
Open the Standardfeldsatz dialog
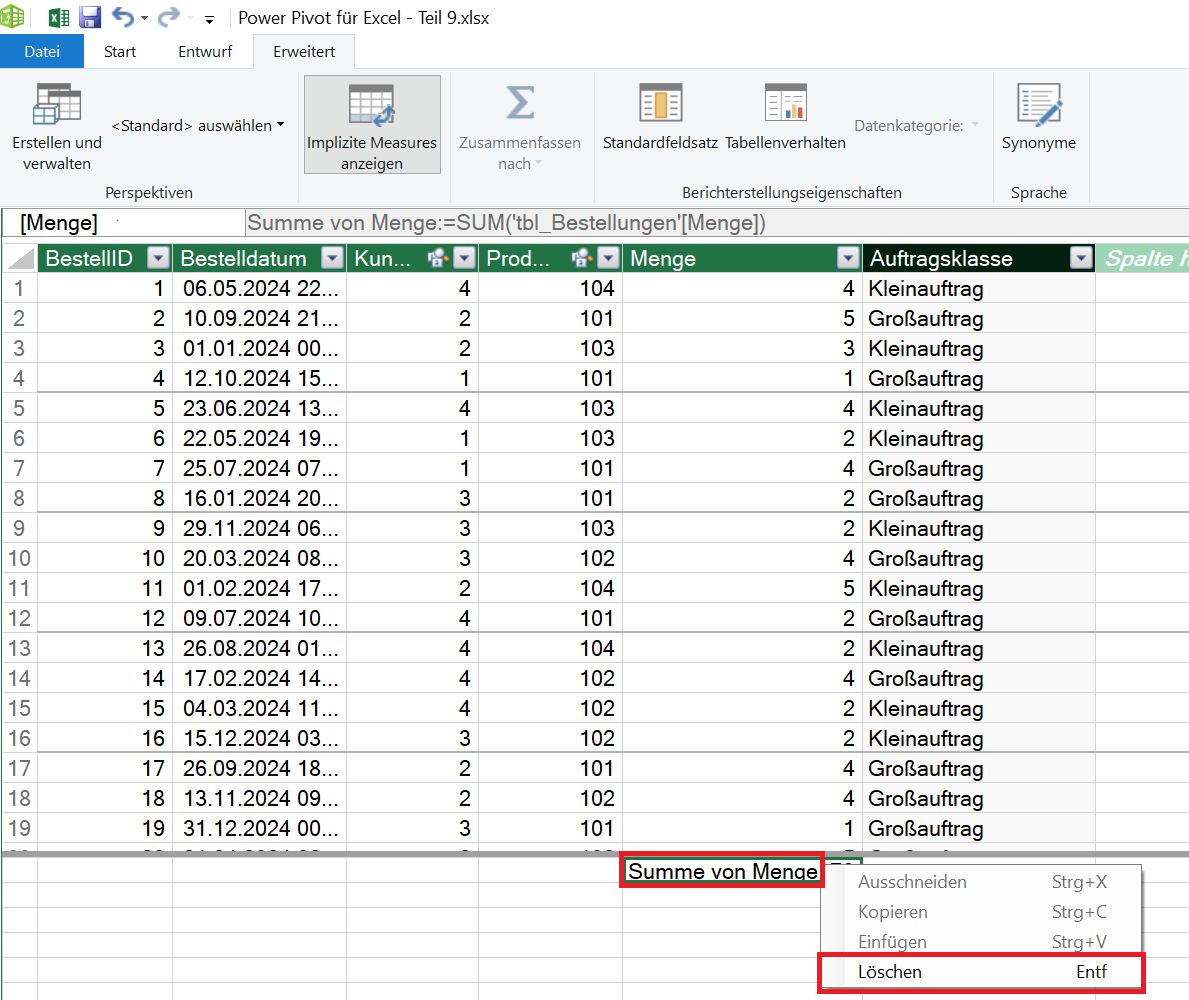coord(660,118)
